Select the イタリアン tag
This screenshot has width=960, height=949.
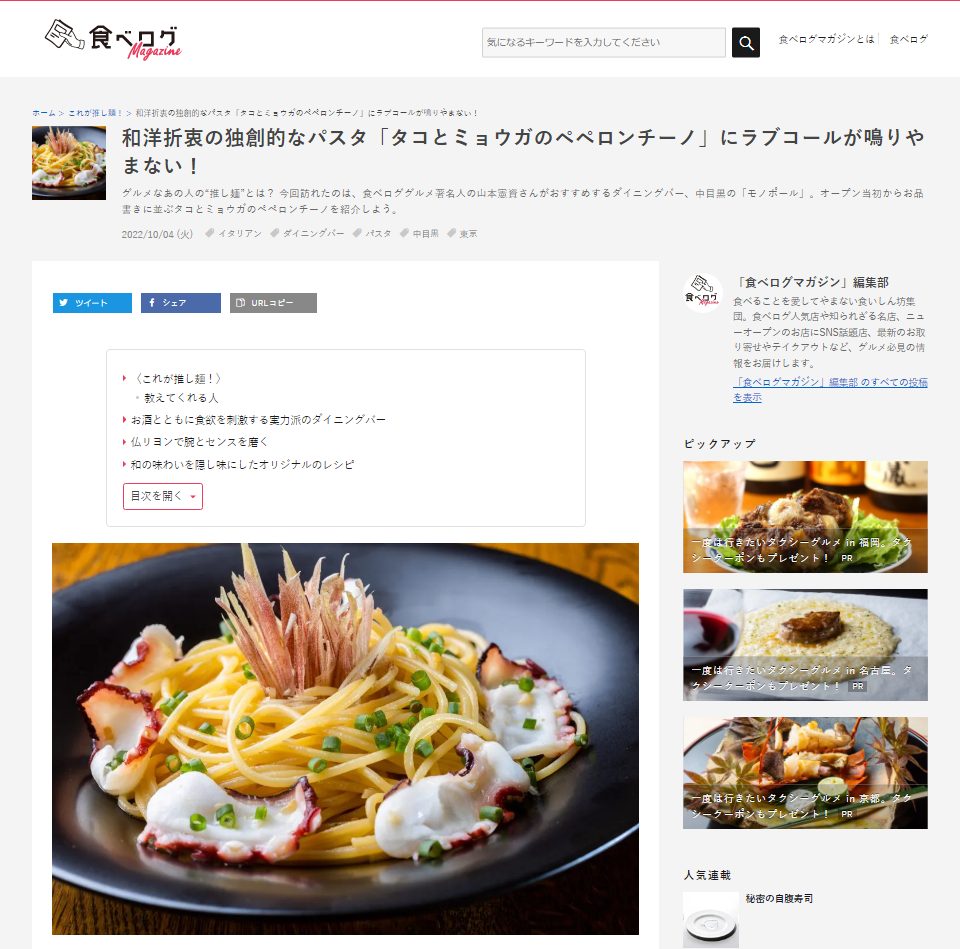234,233
